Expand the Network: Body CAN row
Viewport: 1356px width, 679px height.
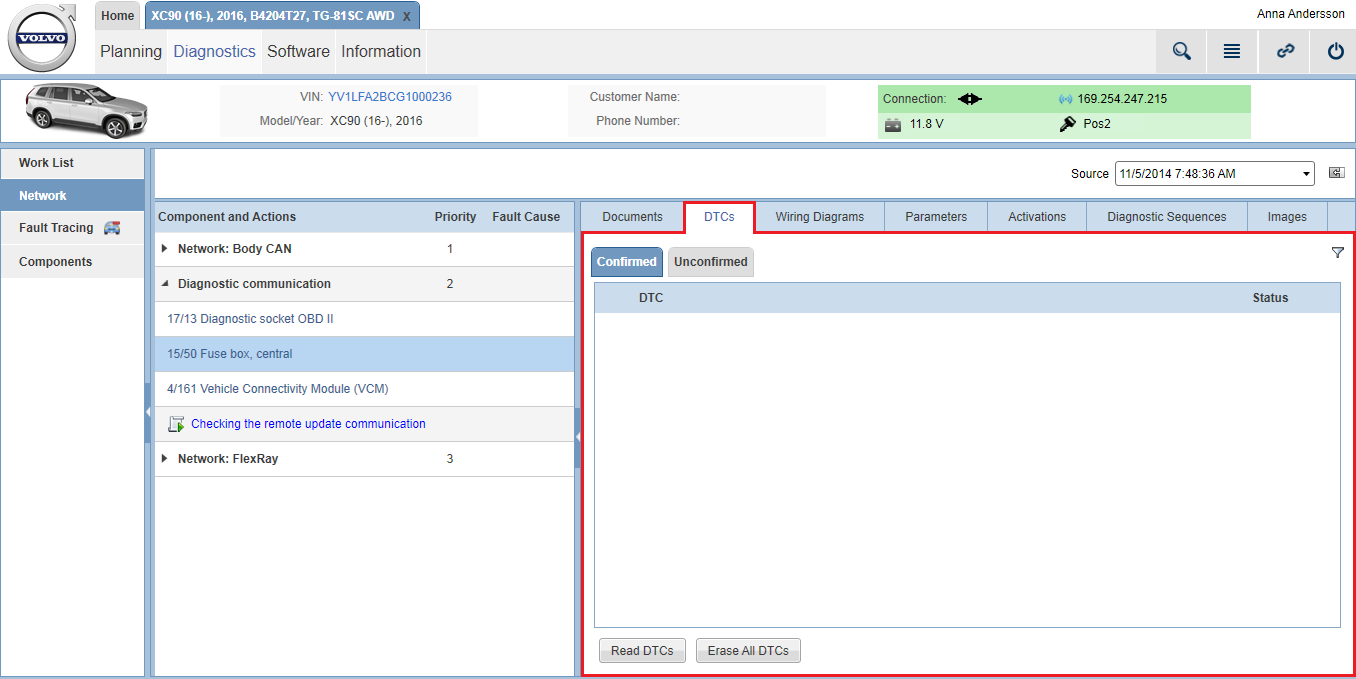[x=165, y=249]
